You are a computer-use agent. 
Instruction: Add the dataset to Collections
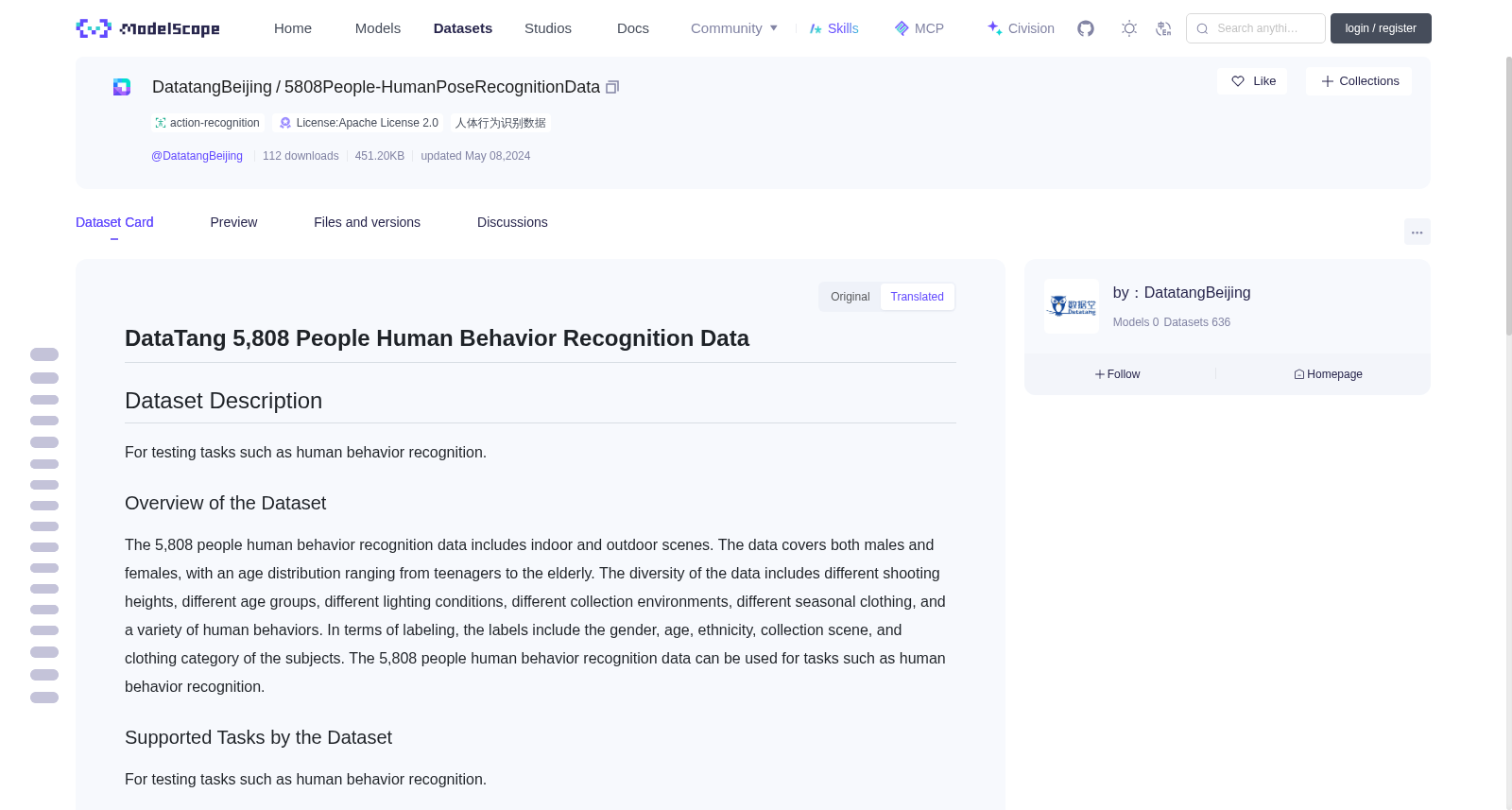tap(1359, 81)
